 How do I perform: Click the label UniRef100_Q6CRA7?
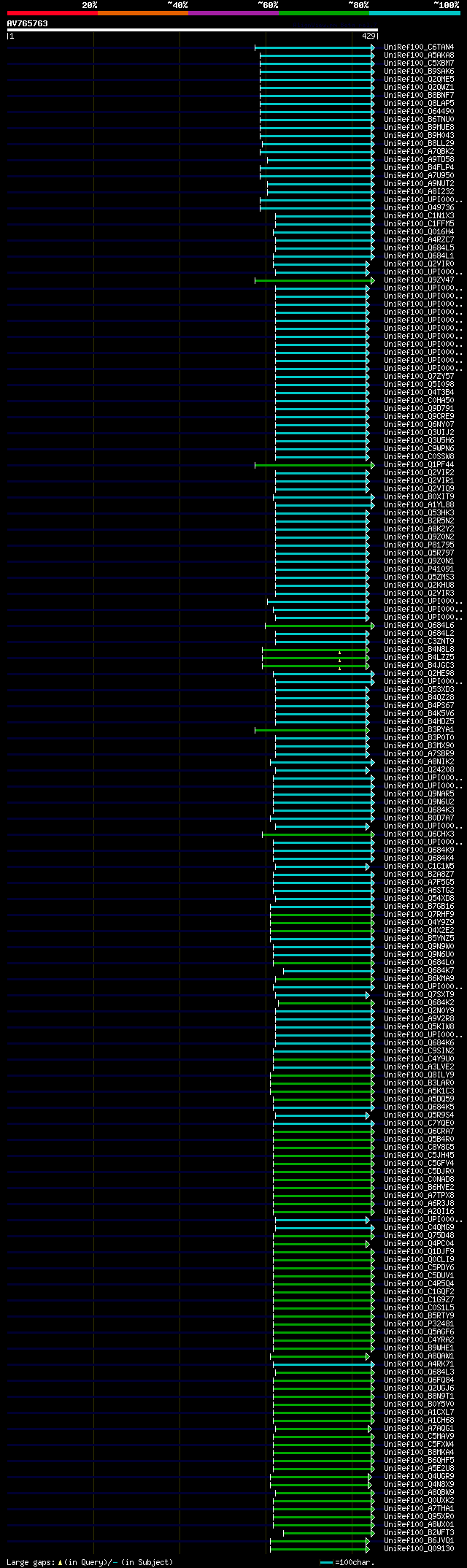[x=419, y=1131]
